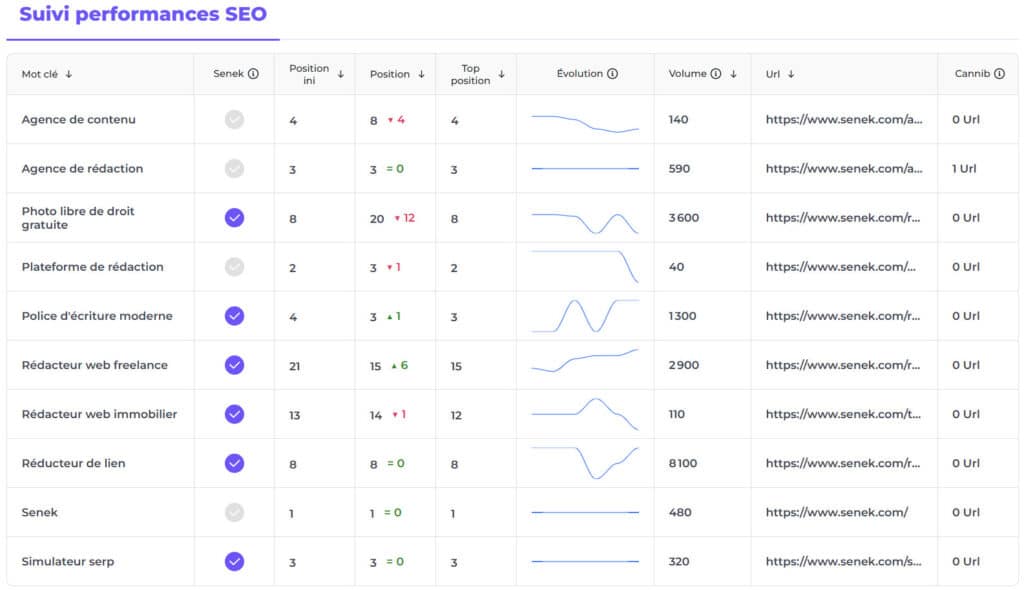Screen dimensions: 1024x590
Task: Open the Volume column info icon
Action: click(716, 74)
